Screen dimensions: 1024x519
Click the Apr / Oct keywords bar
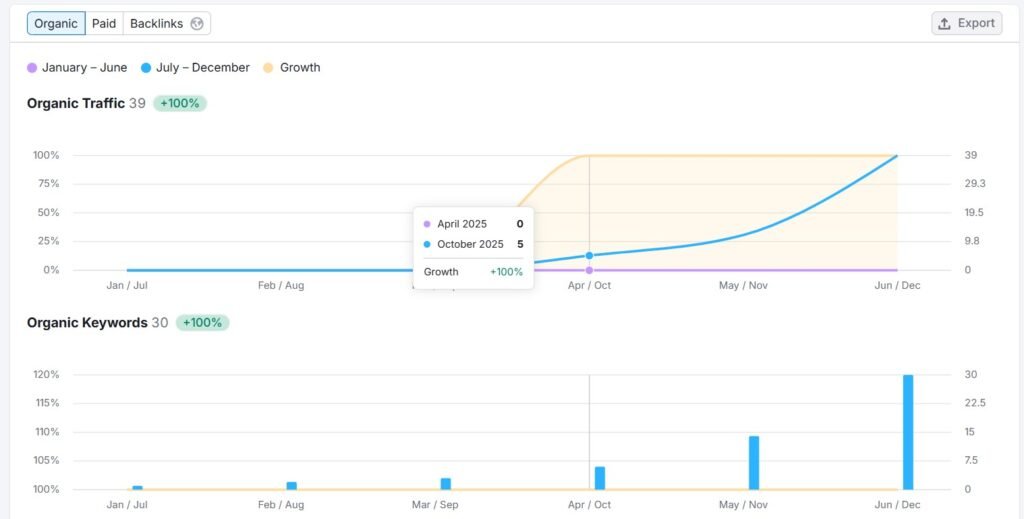coord(600,478)
